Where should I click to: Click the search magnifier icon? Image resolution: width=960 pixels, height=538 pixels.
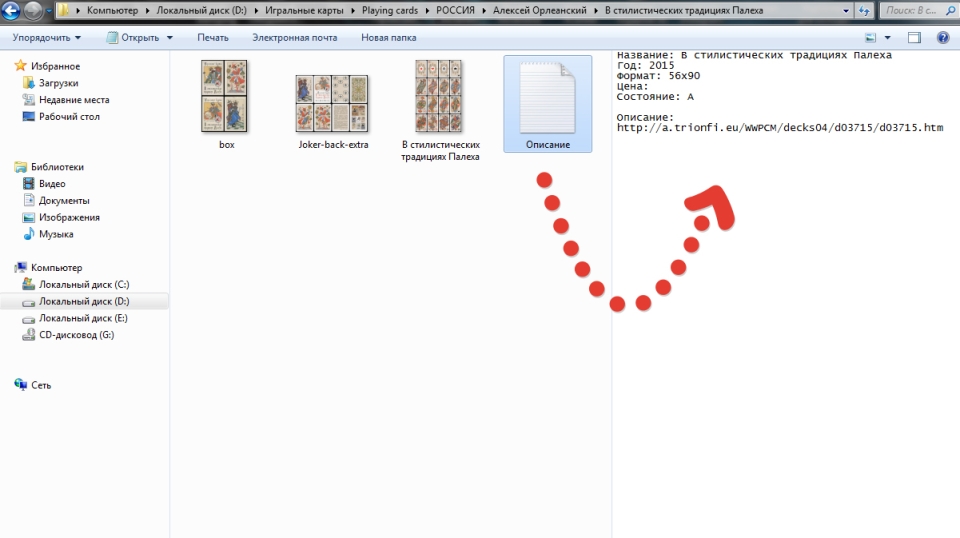(x=951, y=10)
